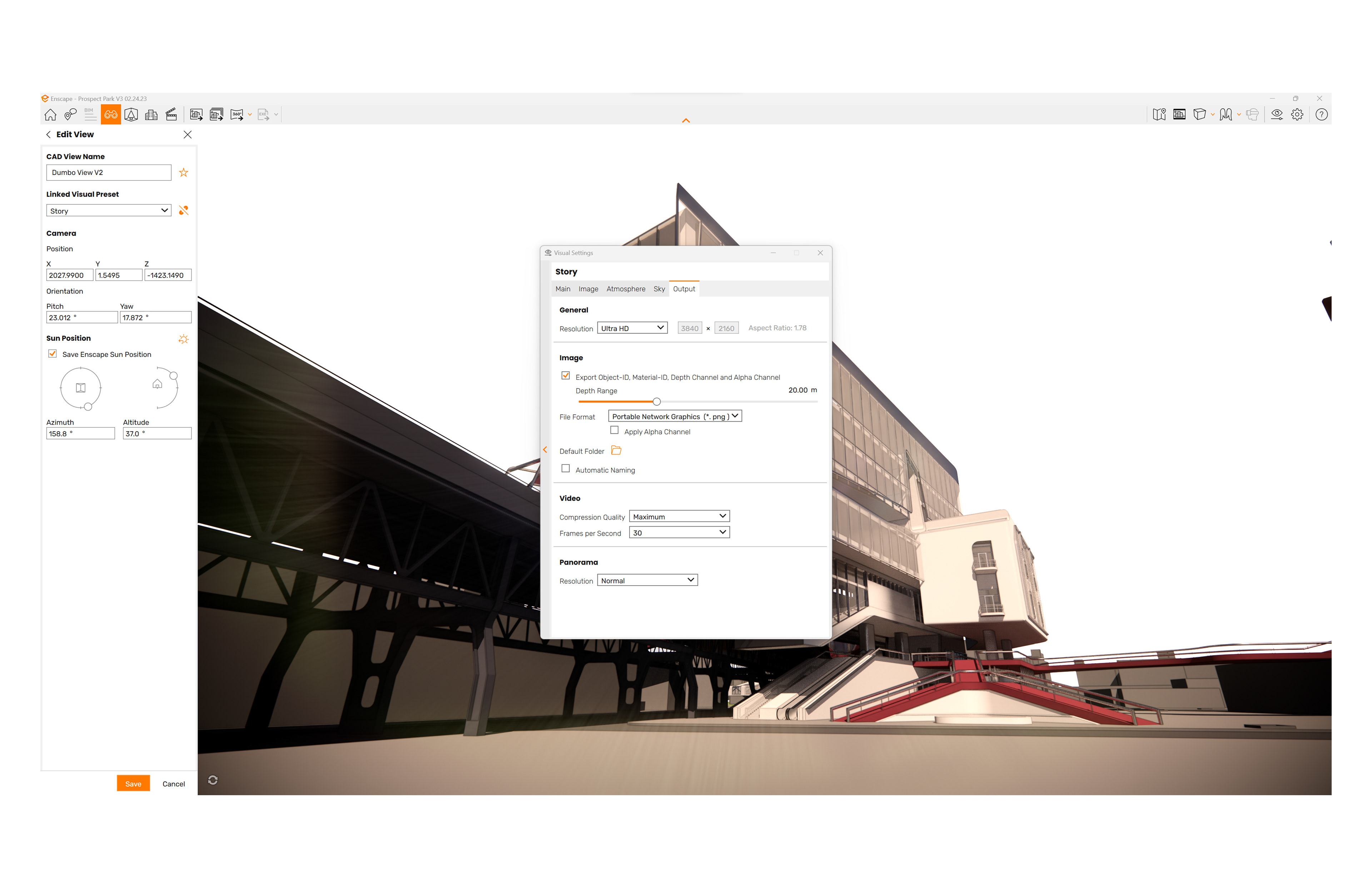Click the Depth Range slider handle
The width and height of the screenshot is (1372, 888).
coord(656,401)
